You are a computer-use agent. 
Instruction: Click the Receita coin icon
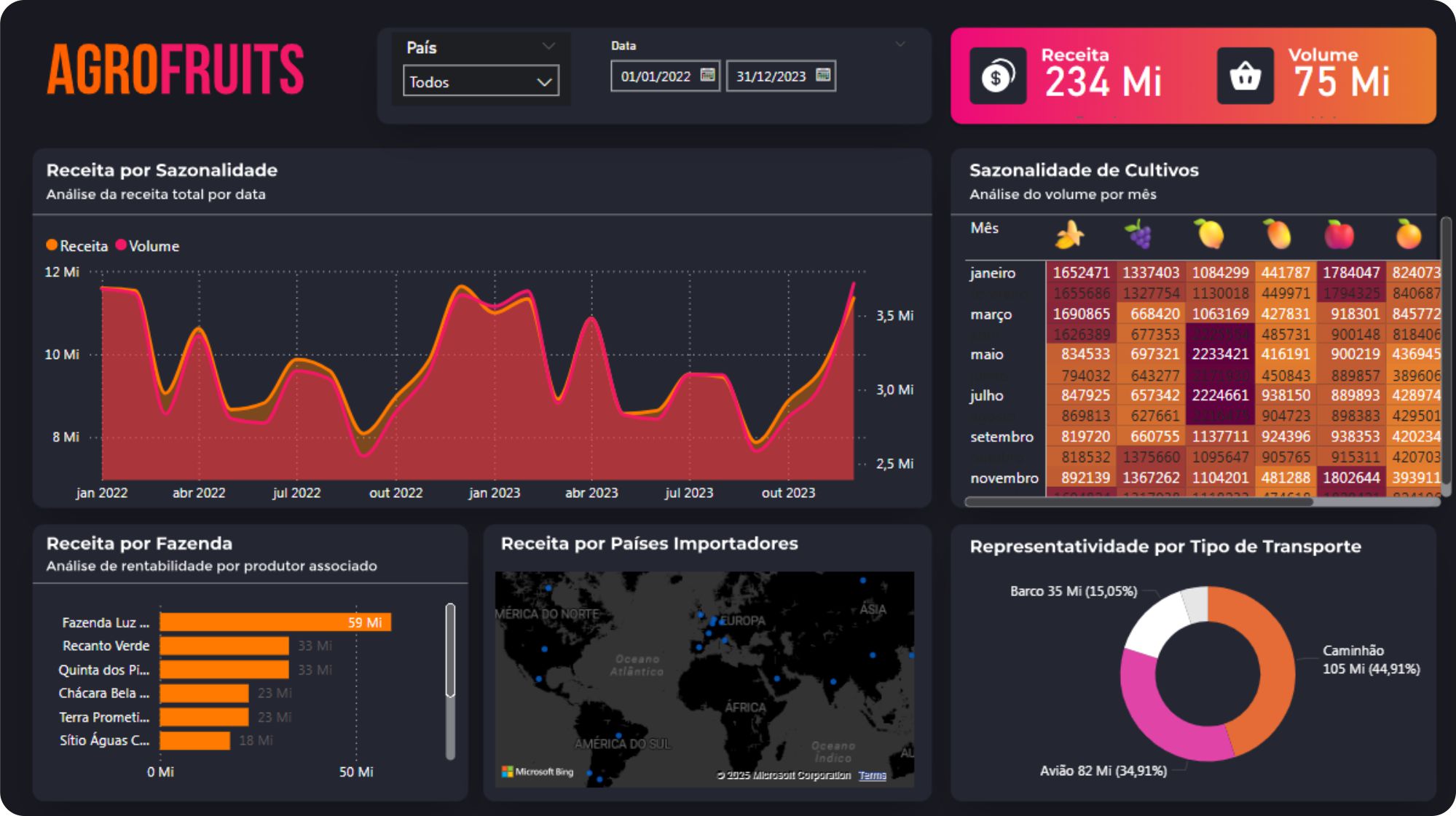(x=997, y=76)
